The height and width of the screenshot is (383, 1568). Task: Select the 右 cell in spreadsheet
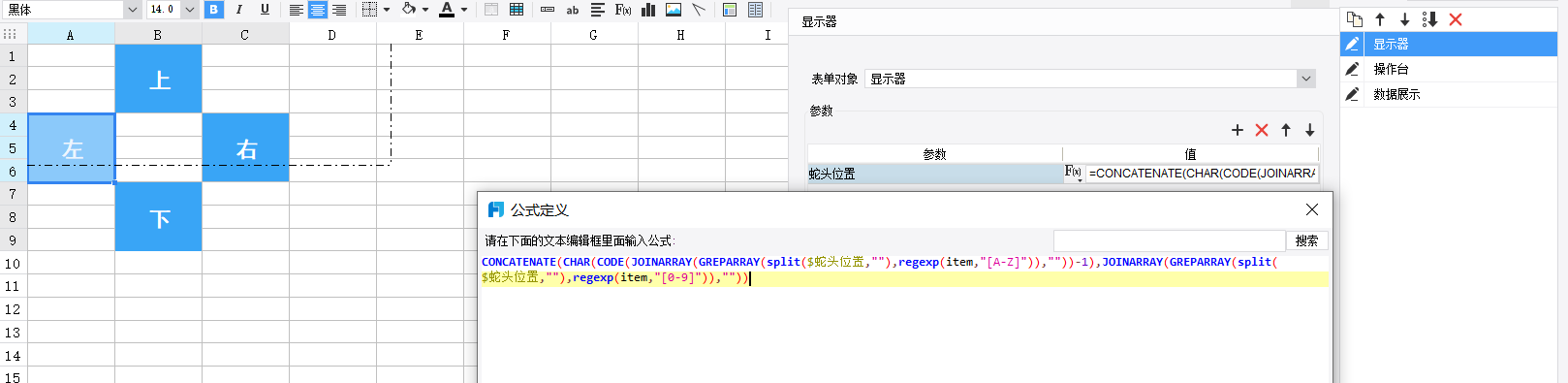[x=246, y=148]
